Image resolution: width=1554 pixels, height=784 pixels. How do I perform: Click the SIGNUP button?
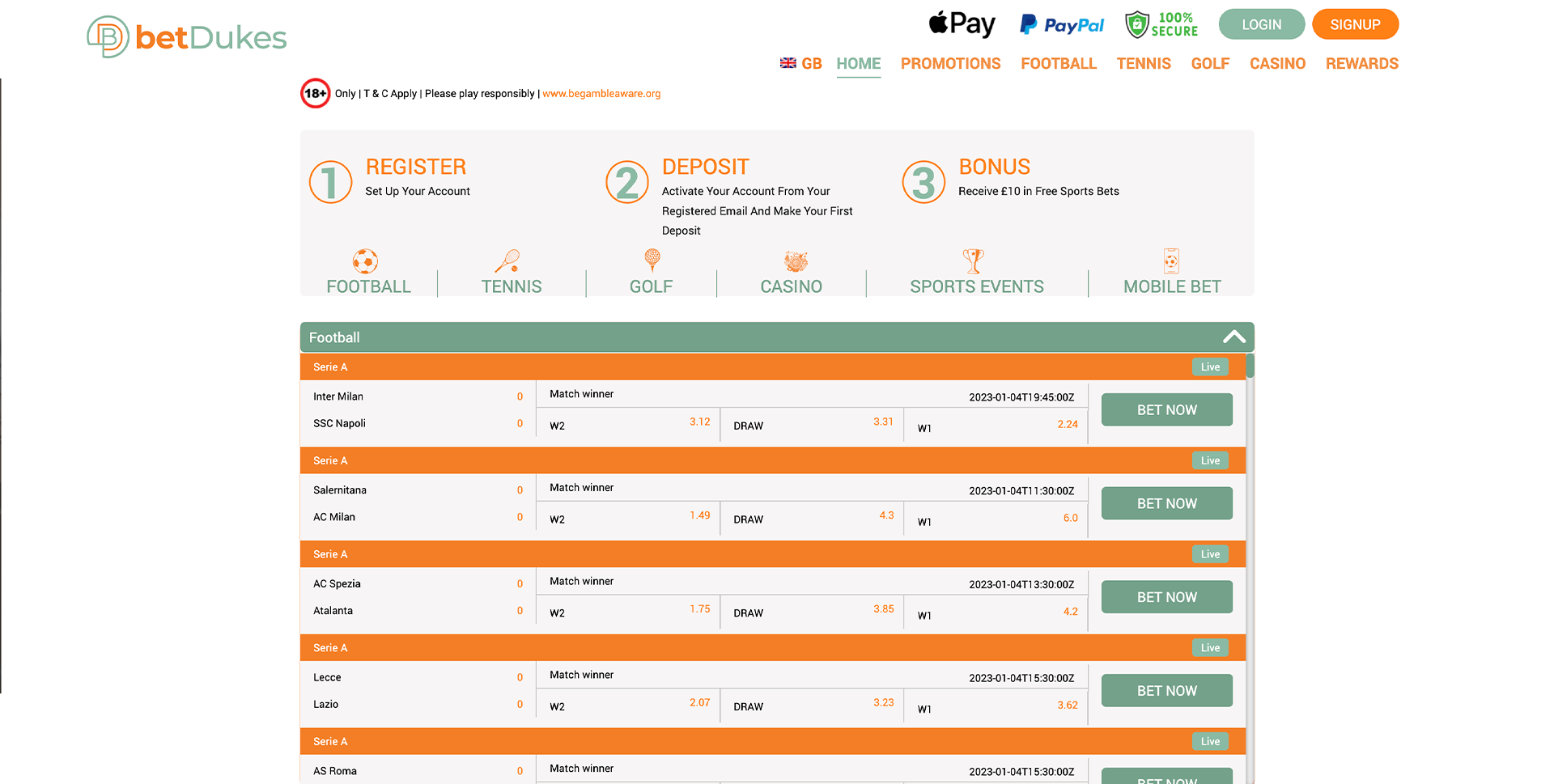pos(1355,24)
